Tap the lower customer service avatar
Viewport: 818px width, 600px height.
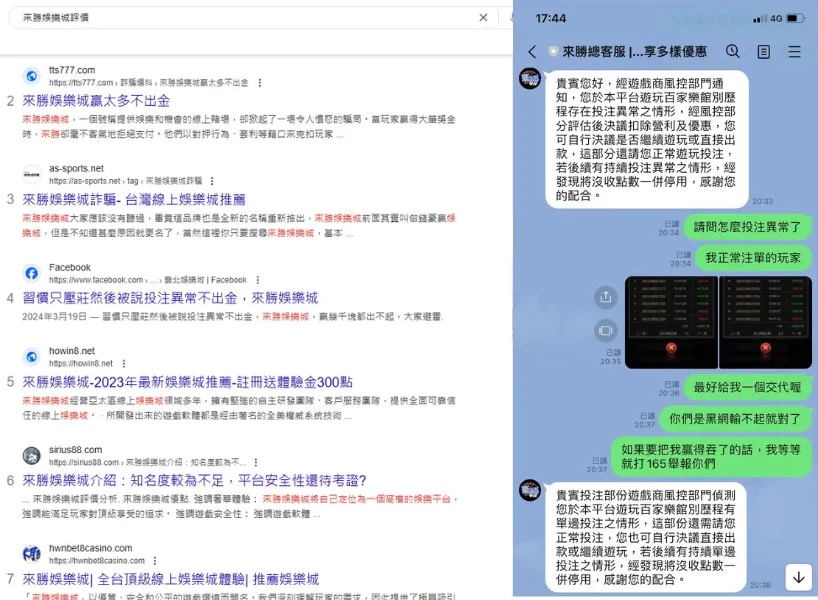530,490
